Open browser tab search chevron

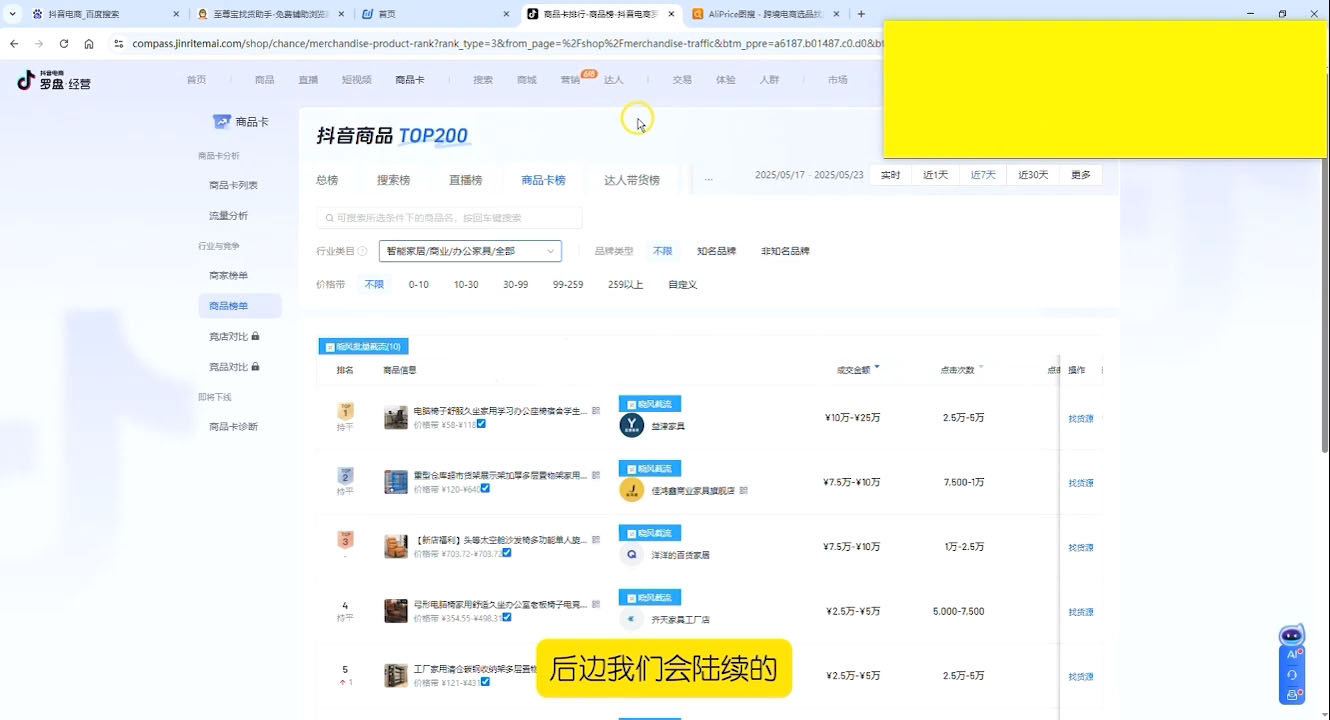(12, 14)
